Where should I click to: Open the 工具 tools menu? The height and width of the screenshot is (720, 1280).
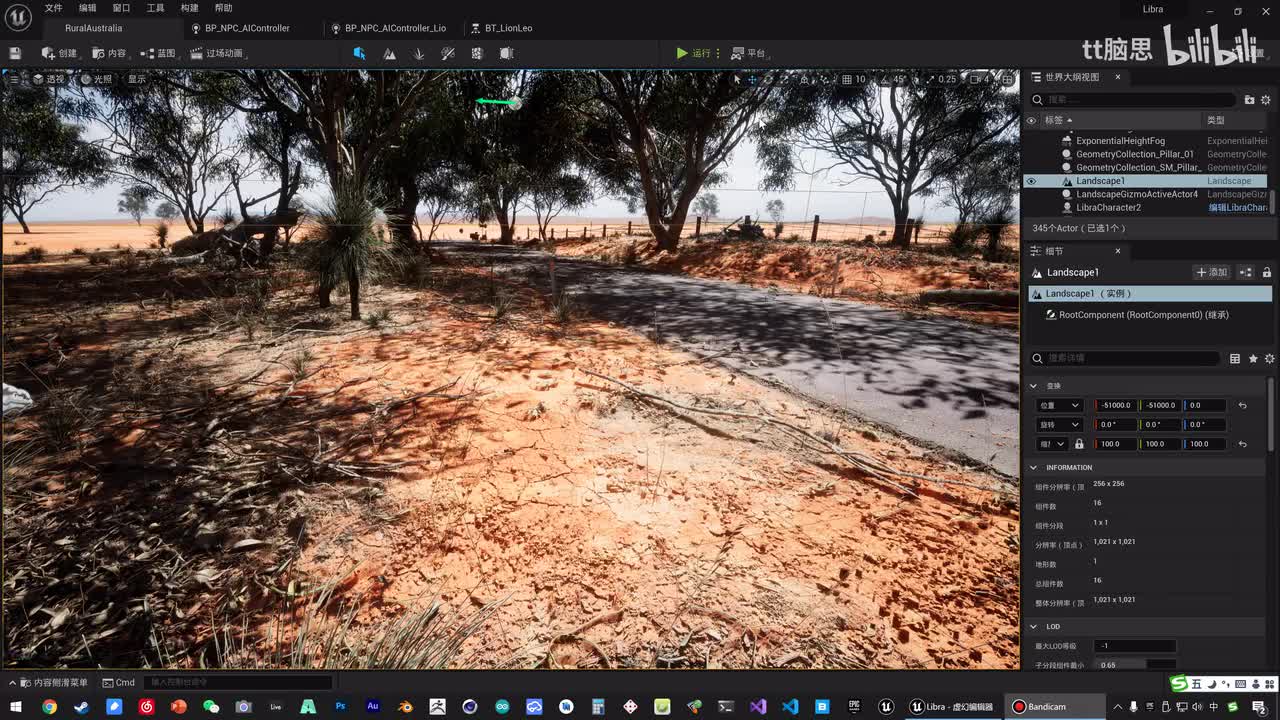(x=155, y=8)
